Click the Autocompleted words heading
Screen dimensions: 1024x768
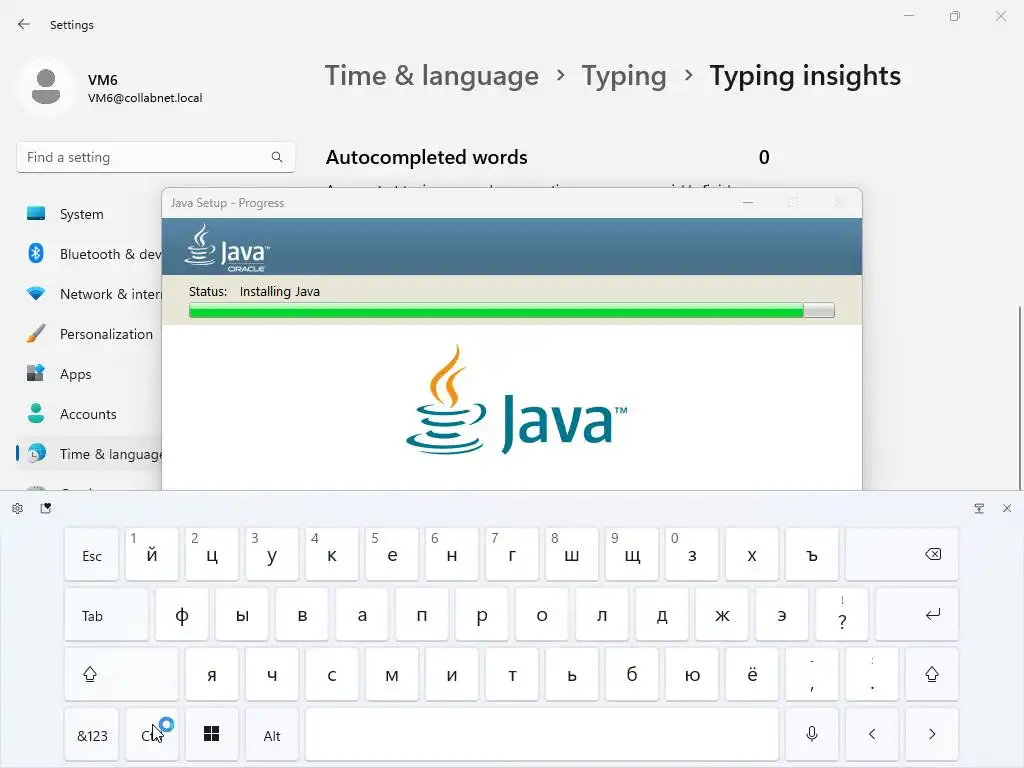tap(426, 157)
